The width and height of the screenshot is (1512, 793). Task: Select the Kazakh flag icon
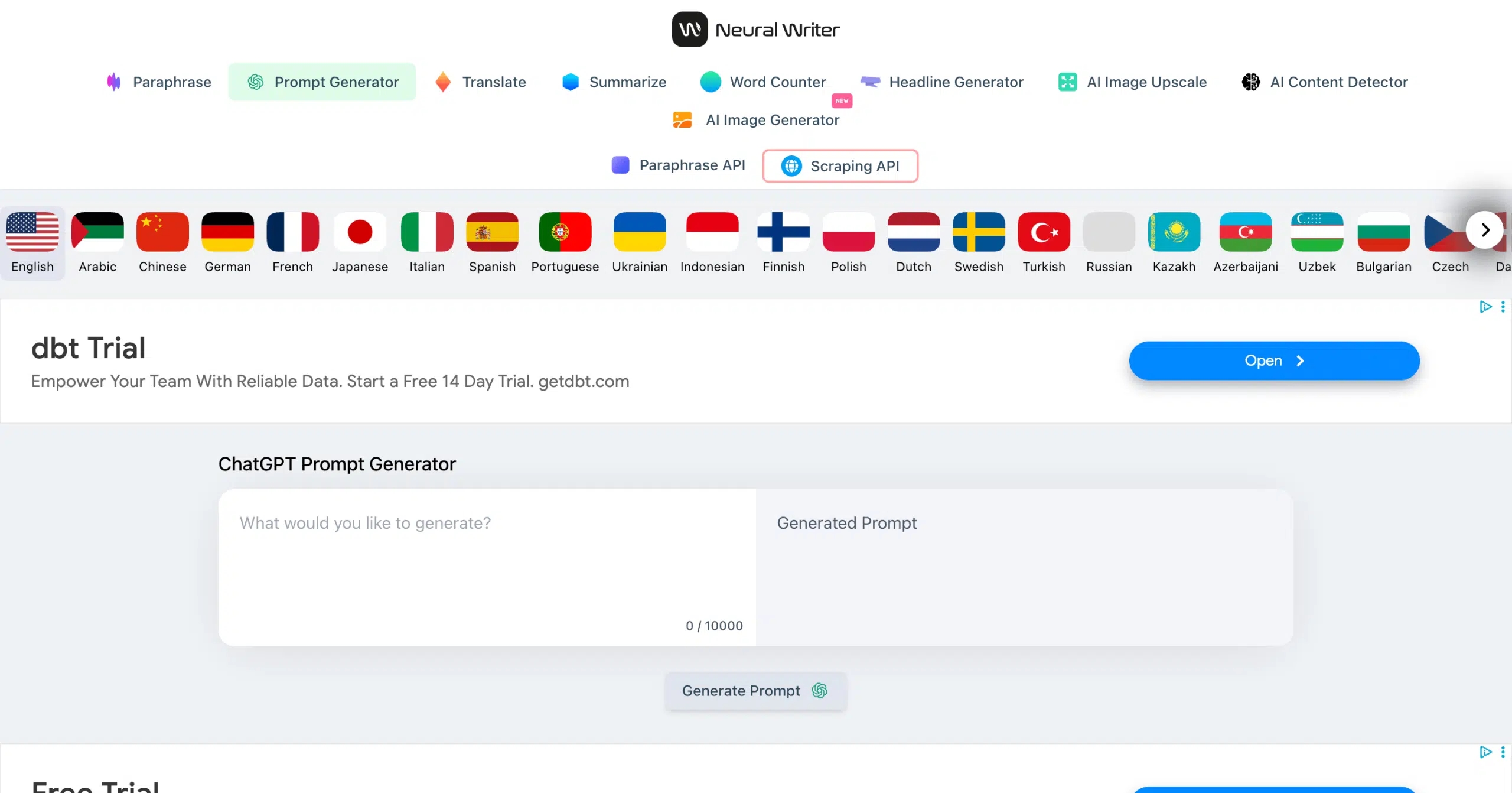1174,232
